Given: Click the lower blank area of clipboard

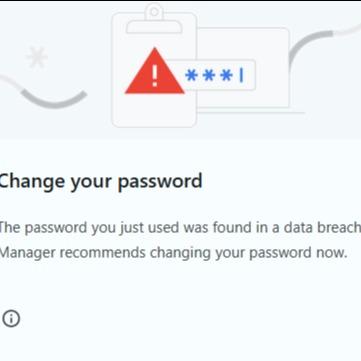Looking at the screenshot, I should point(154,112).
